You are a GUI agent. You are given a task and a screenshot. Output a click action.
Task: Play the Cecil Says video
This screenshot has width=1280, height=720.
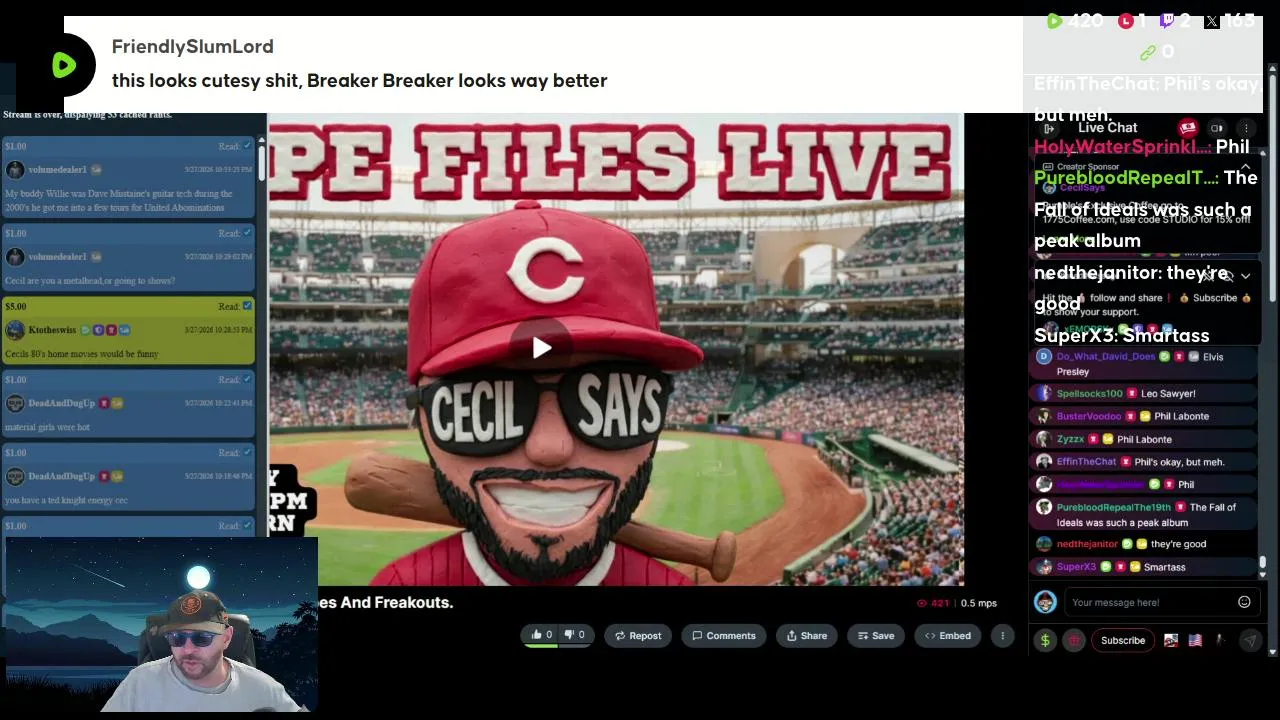point(541,348)
